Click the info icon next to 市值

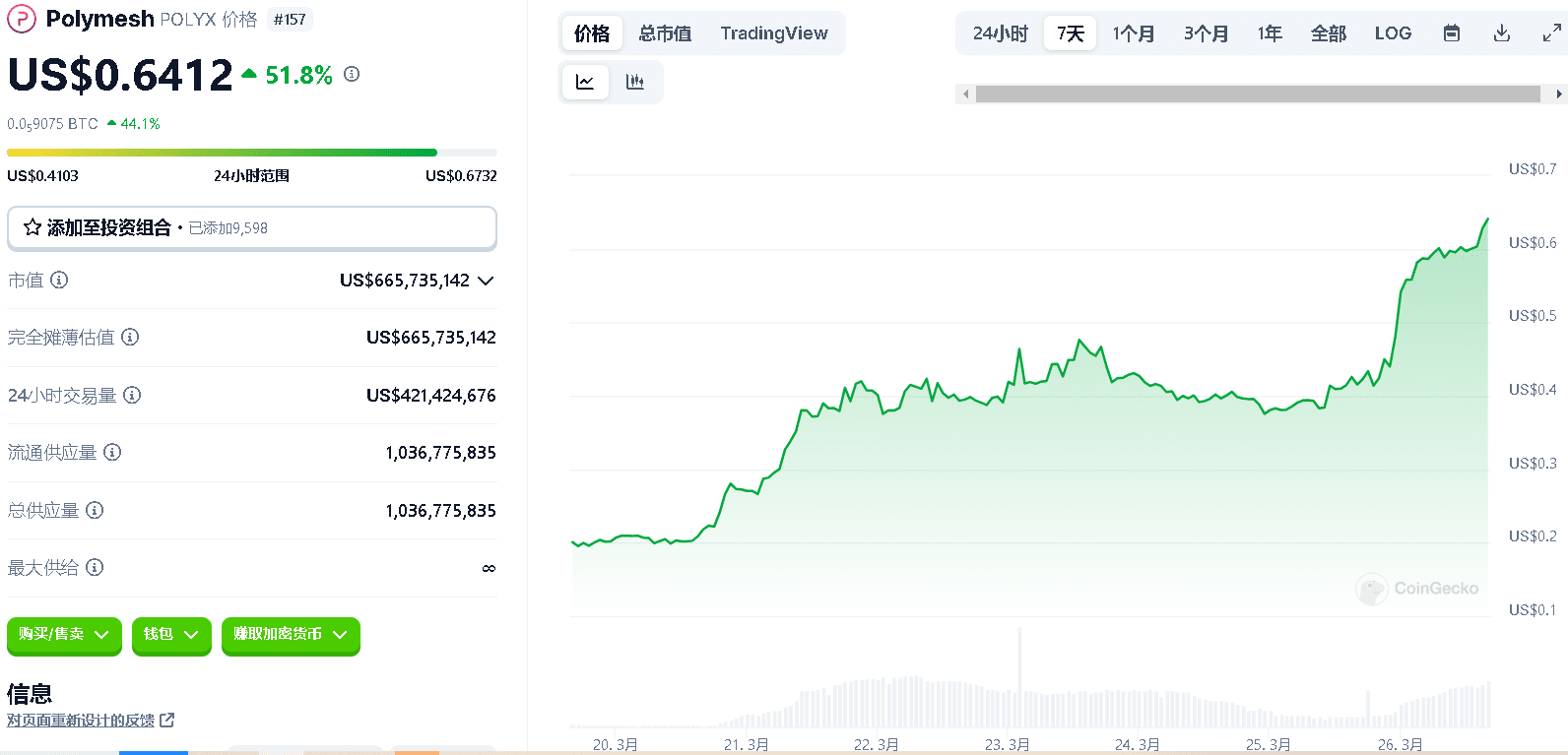tap(59, 281)
